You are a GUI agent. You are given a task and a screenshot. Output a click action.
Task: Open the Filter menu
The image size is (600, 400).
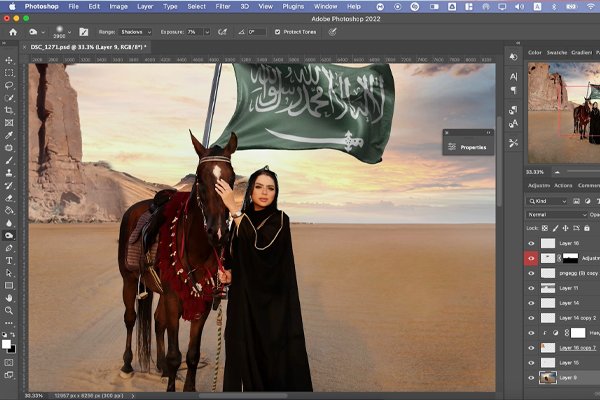point(223,7)
